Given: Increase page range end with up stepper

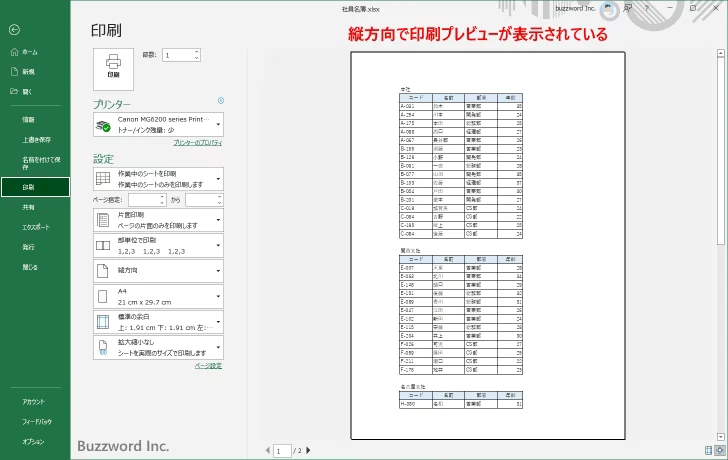Looking at the screenshot, I should click(219, 197).
